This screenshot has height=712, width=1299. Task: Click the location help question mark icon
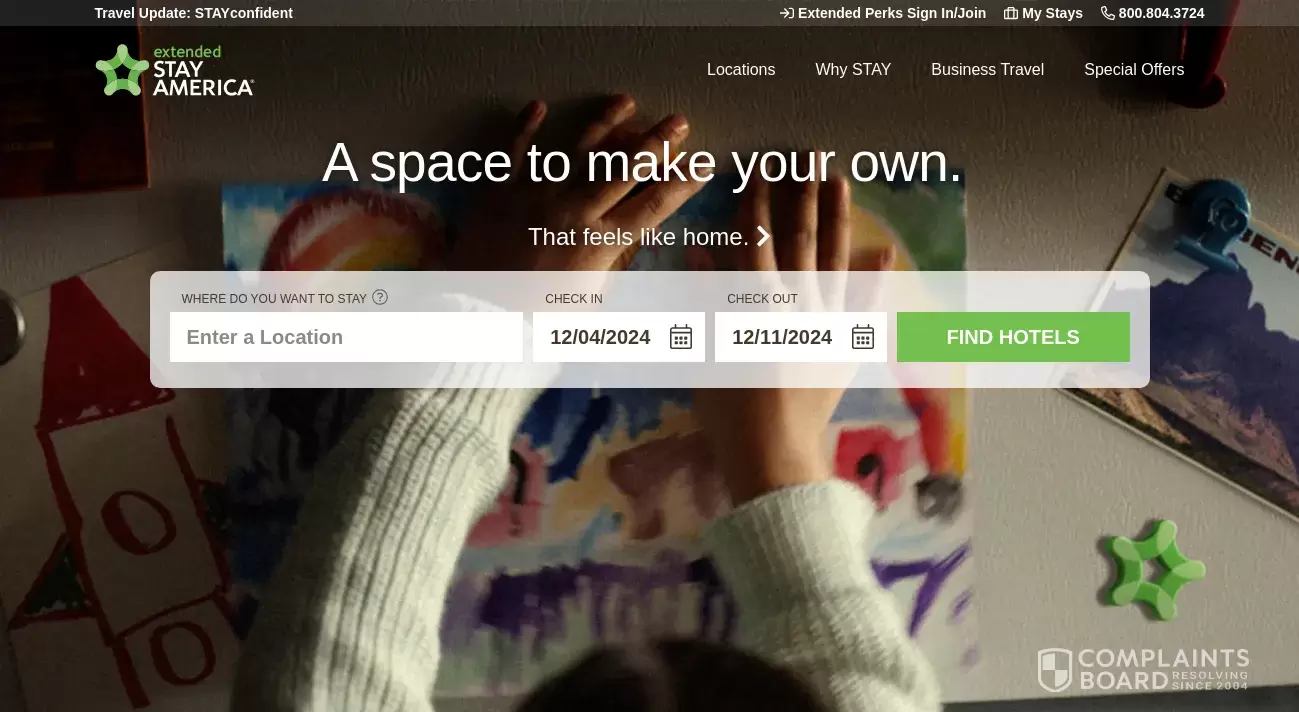pyautogui.click(x=380, y=297)
